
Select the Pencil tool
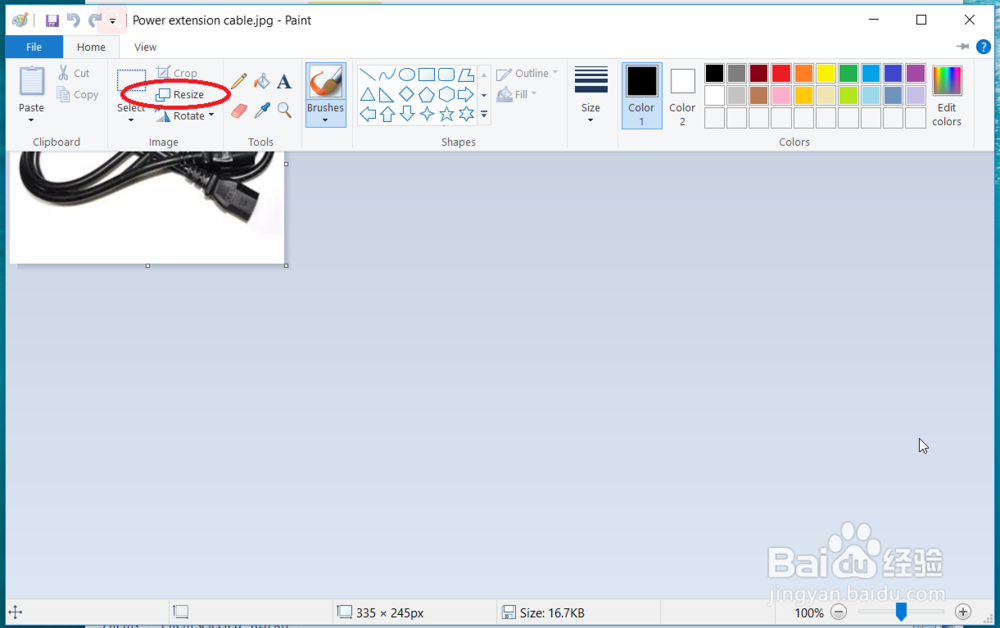pyautogui.click(x=239, y=82)
